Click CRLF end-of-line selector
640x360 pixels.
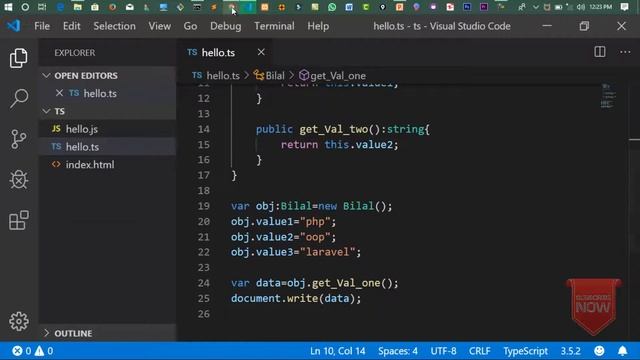coord(479,351)
